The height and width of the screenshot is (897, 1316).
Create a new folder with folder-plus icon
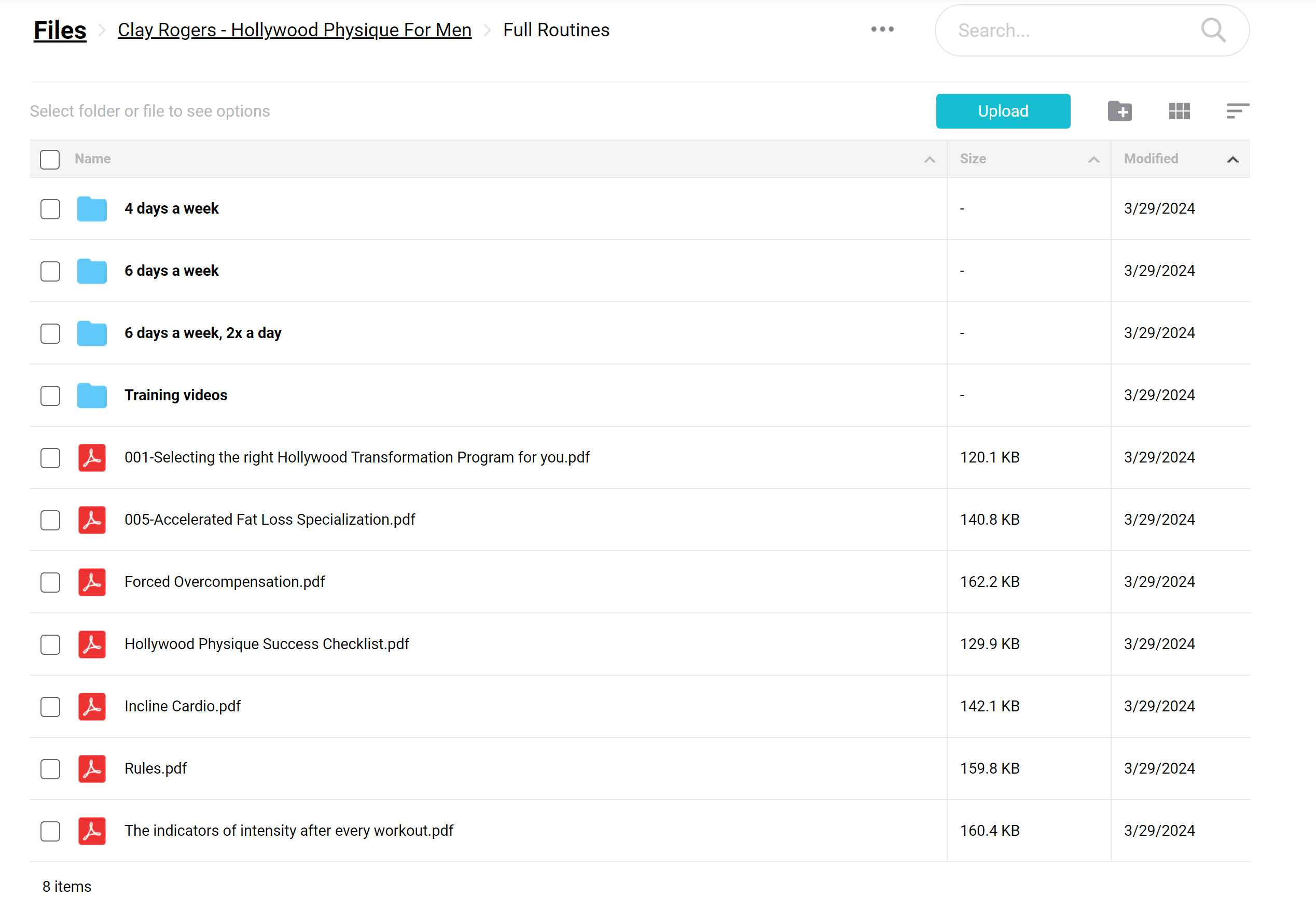(x=1119, y=111)
